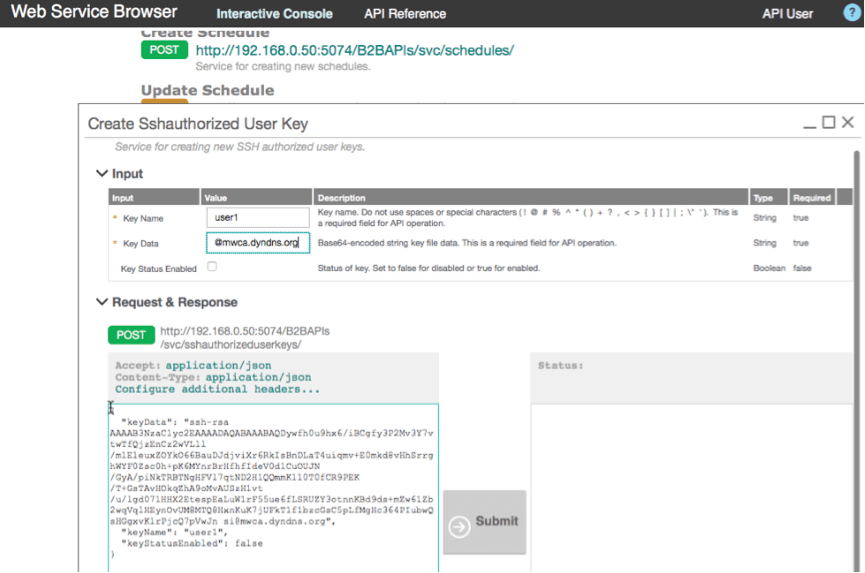
Task: Click the green POST badge for Create Schedule
Action: pos(164,50)
